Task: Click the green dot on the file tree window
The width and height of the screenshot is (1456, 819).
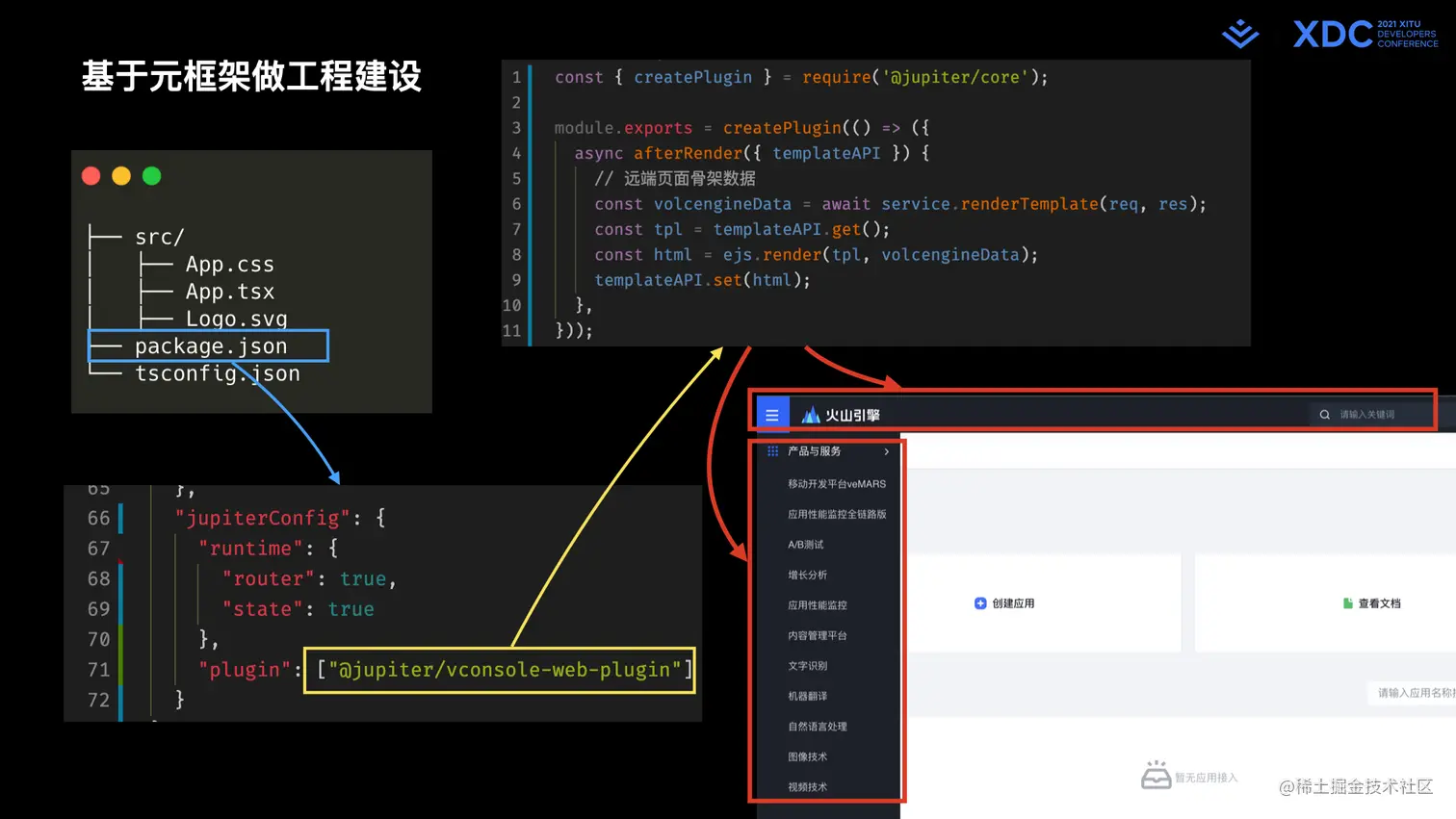Action: (x=152, y=176)
